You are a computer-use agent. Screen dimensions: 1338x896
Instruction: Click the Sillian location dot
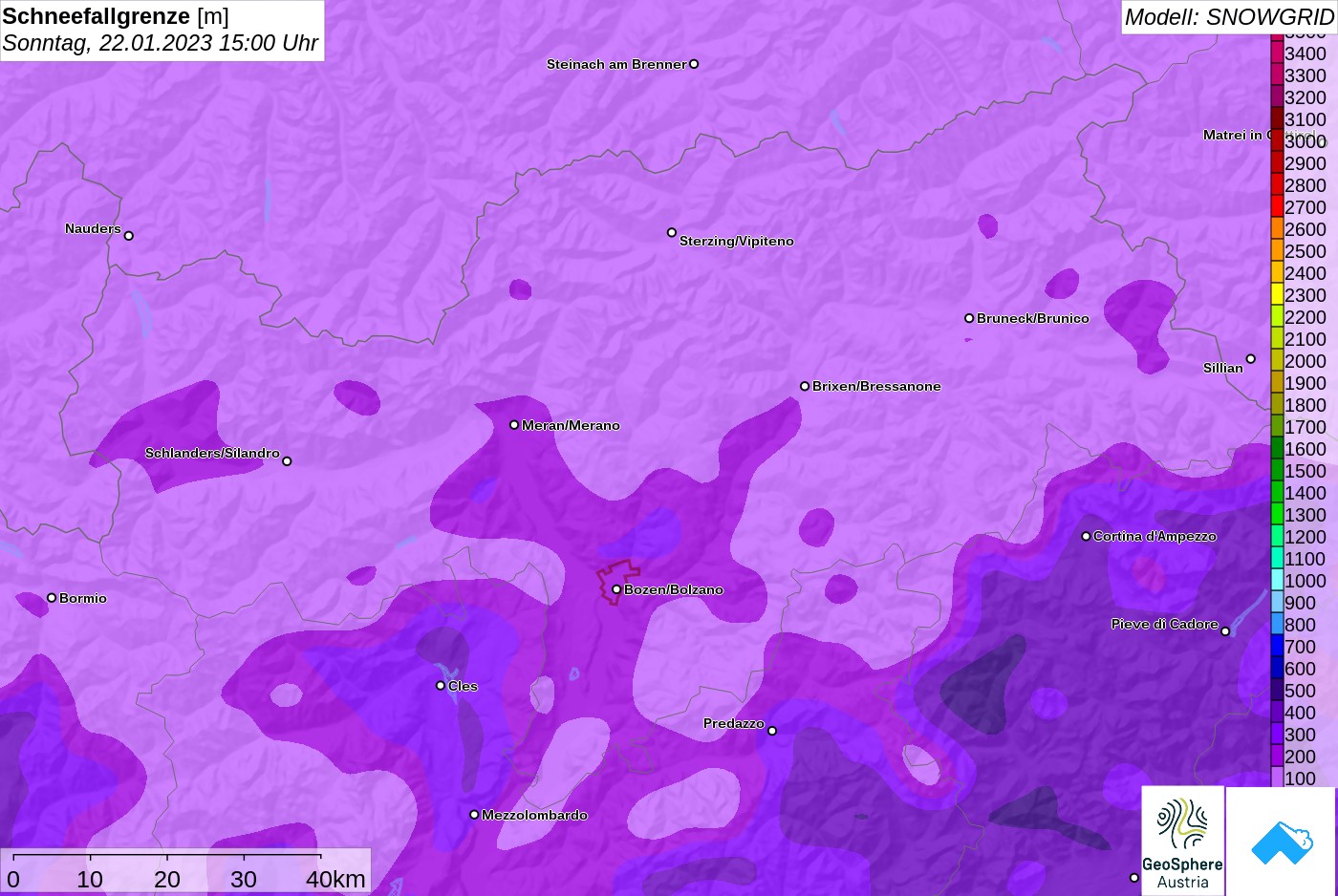coord(1251,359)
